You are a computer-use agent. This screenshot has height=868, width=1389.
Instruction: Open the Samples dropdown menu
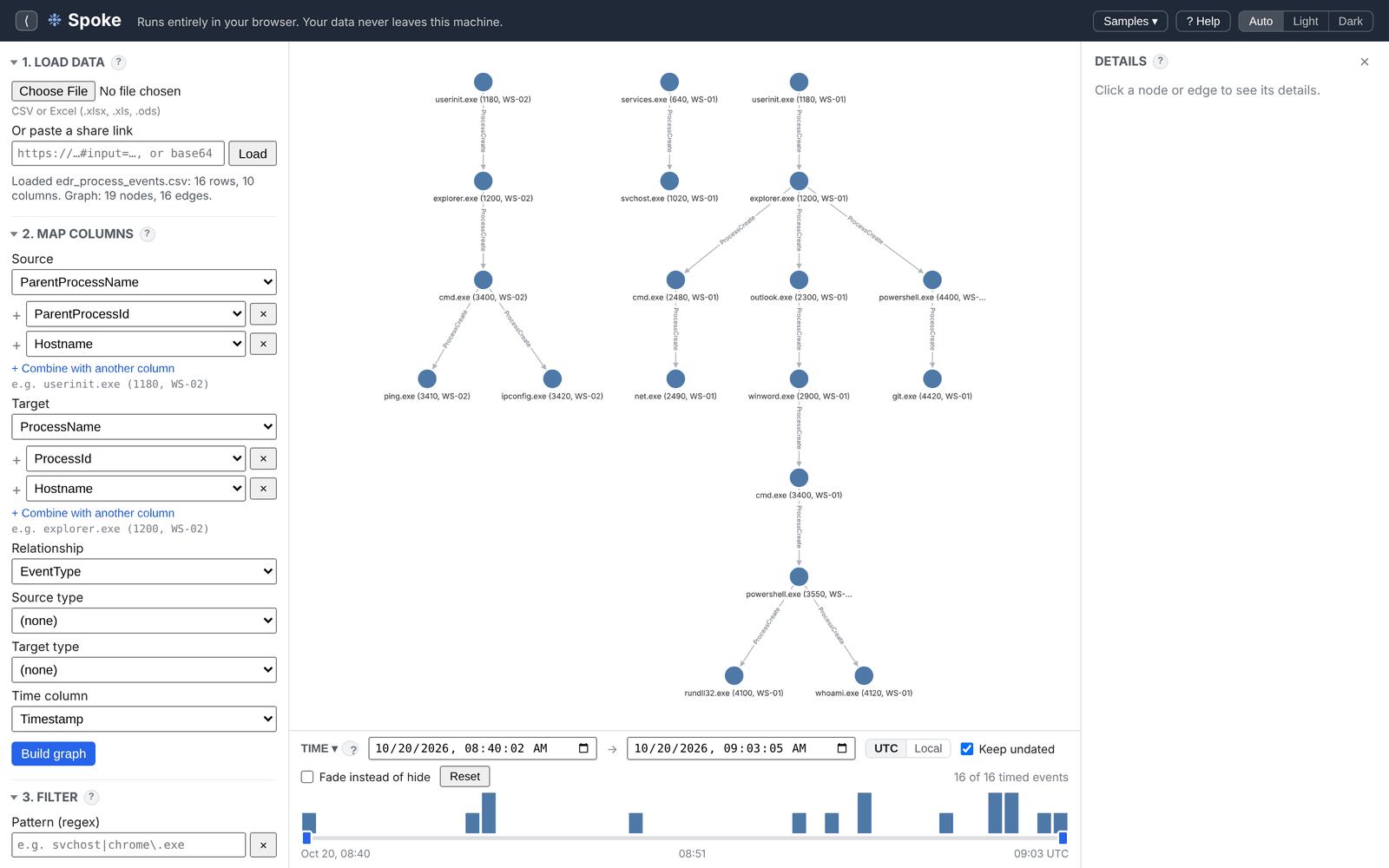click(x=1130, y=21)
